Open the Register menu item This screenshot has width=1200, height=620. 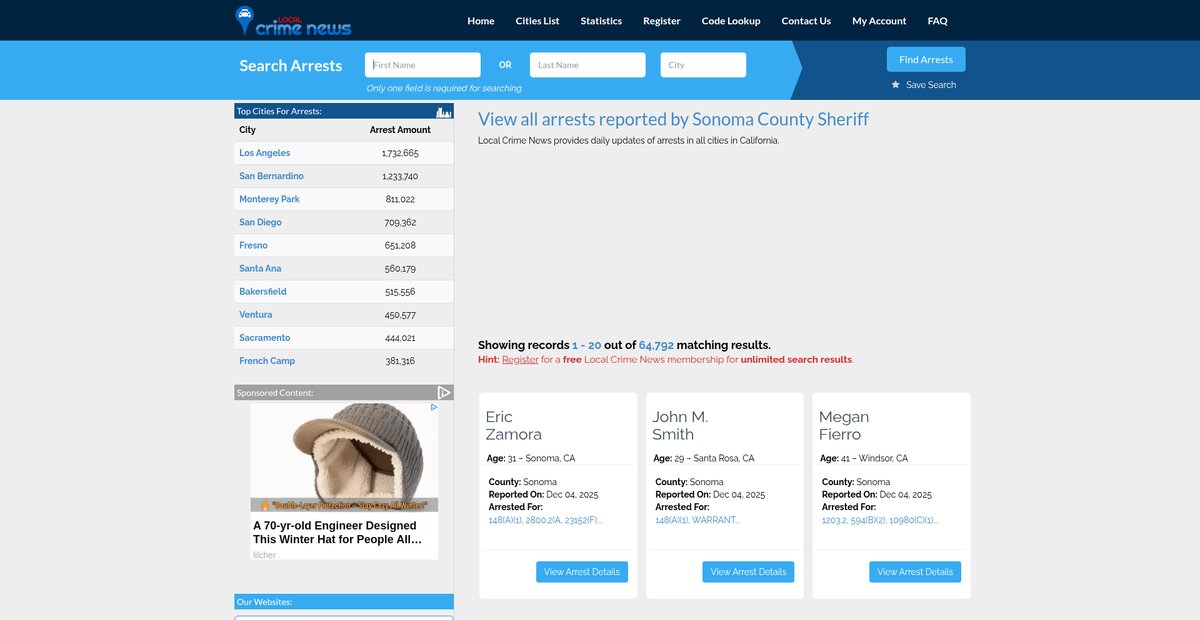pyautogui.click(x=662, y=21)
